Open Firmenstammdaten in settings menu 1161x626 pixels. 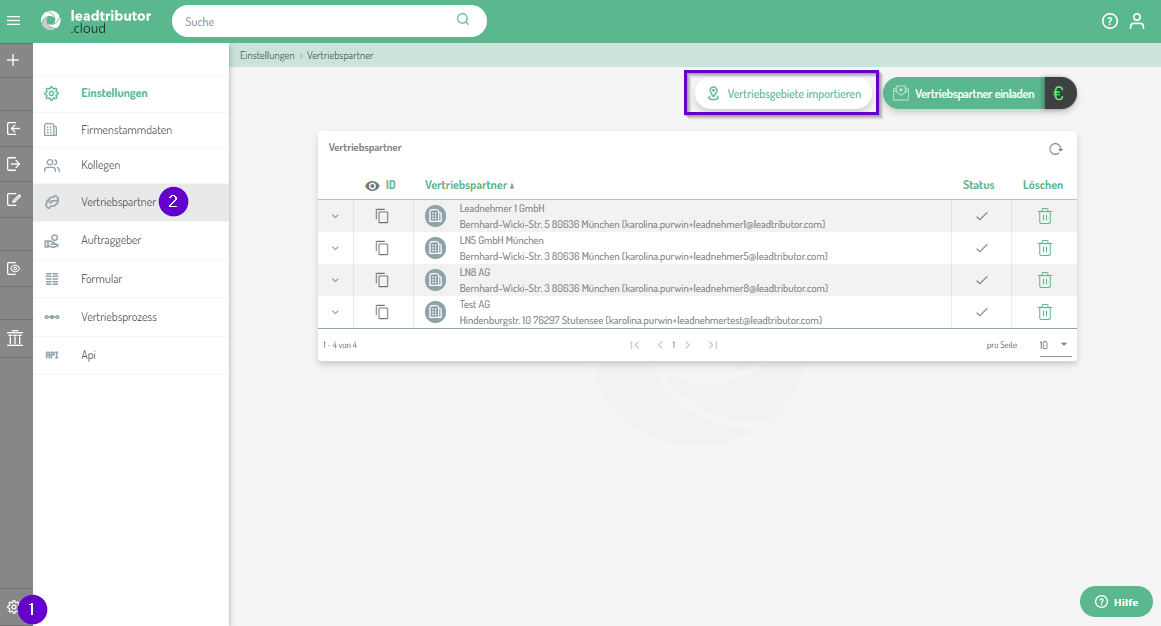(121, 130)
